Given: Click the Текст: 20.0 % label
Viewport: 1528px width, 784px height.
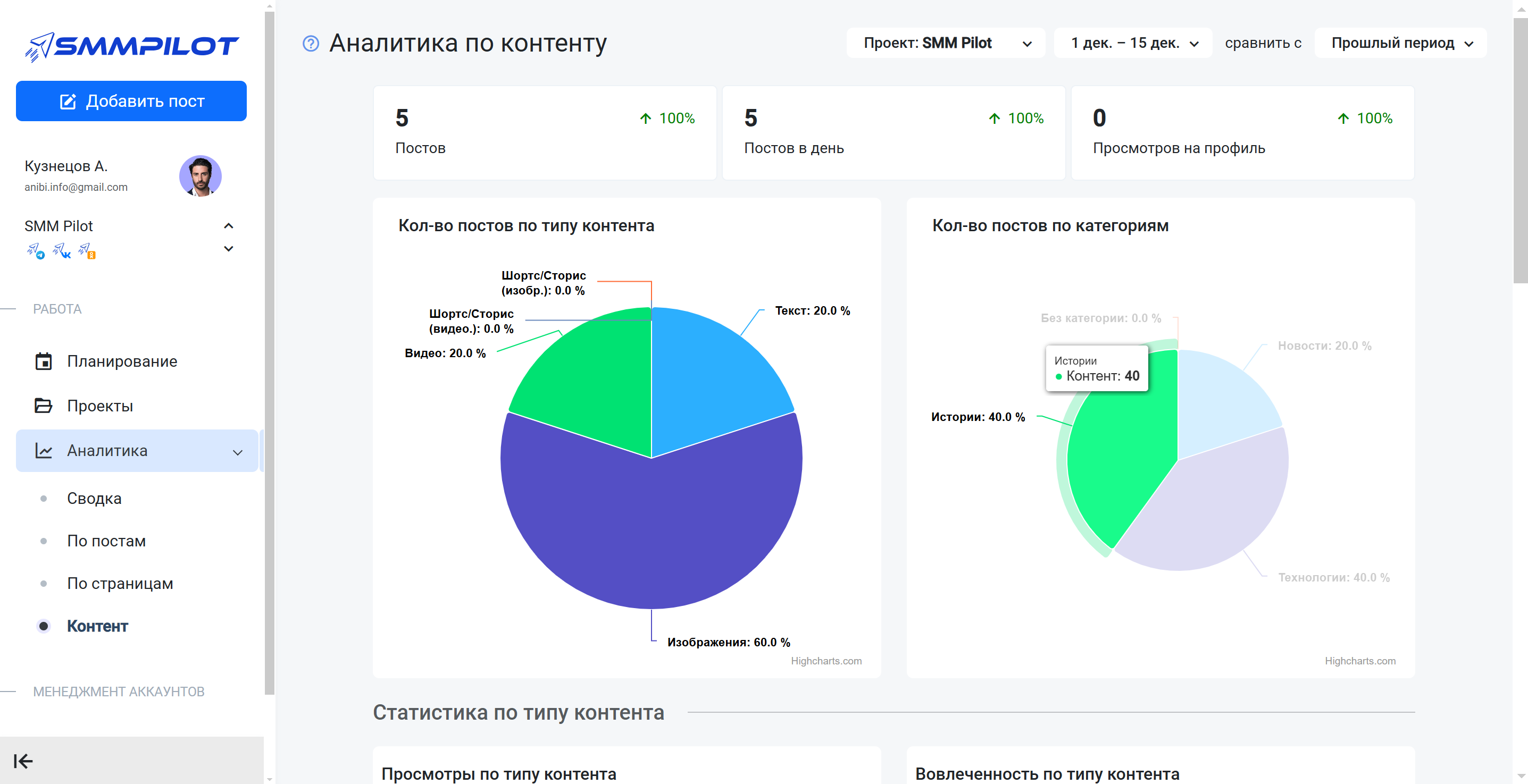Looking at the screenshot, I should 813,311.
